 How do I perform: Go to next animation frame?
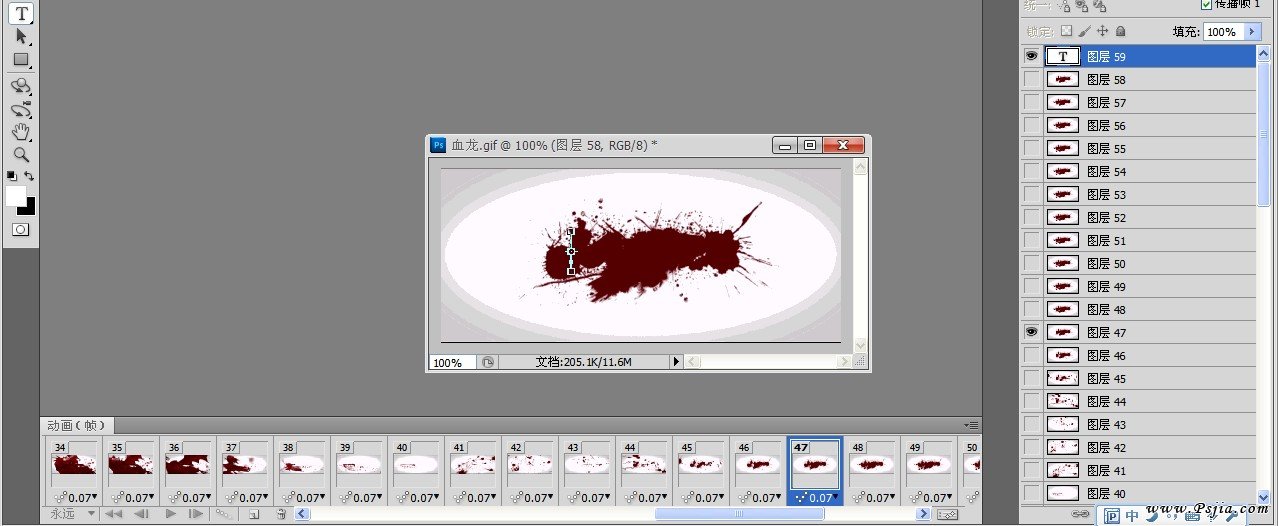(x=196, y=514)
